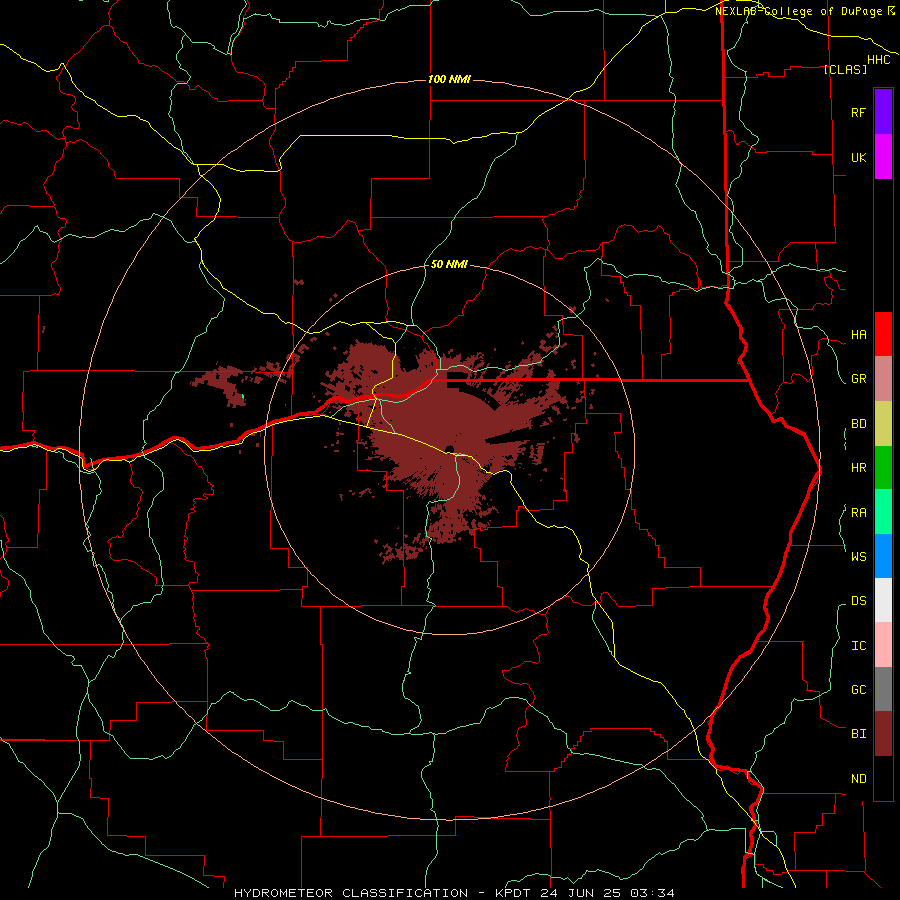Pick the HR green legend swatch

pyautogui.click(x=883, y=467)
